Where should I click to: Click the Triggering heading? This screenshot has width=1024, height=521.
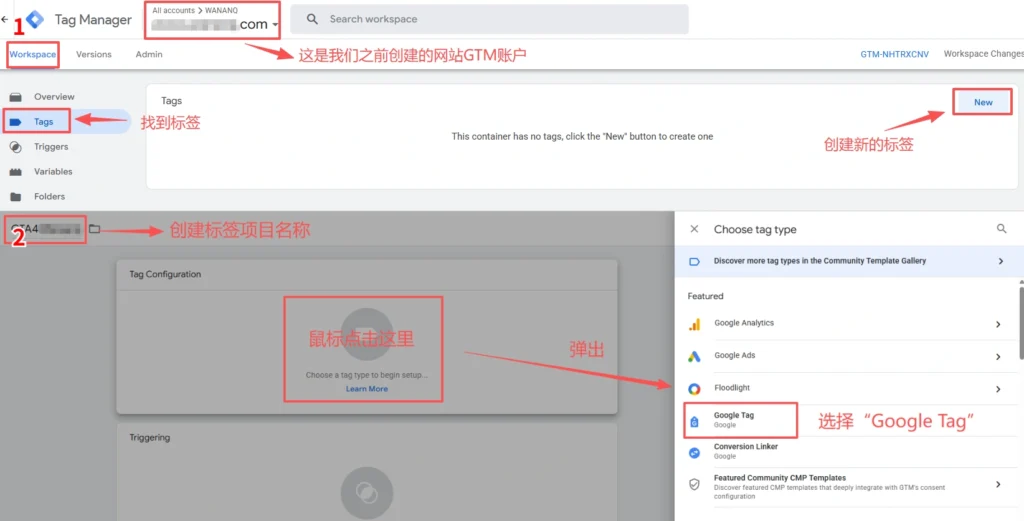coord(150,437)
